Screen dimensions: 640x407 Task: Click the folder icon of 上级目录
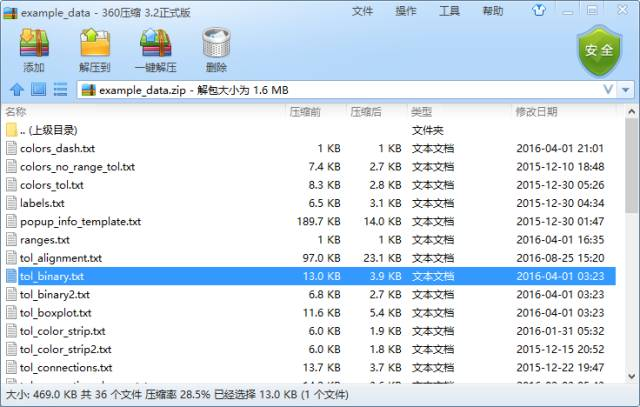(12, 130)
